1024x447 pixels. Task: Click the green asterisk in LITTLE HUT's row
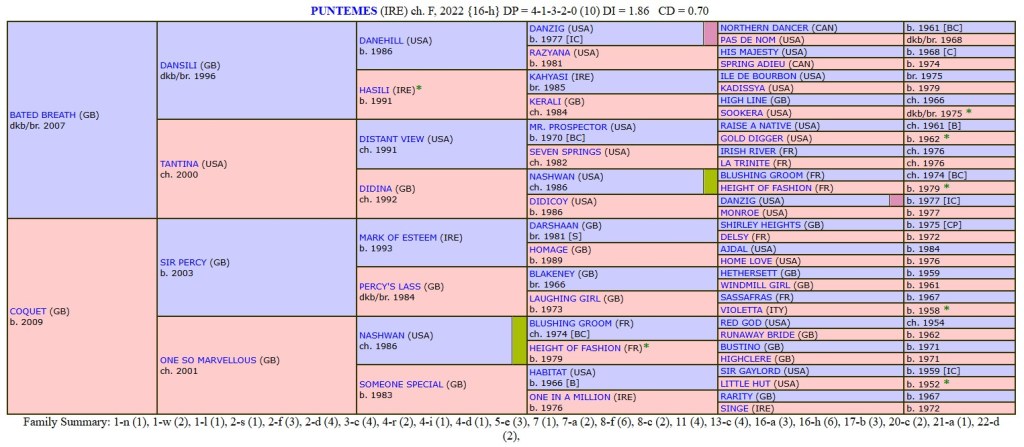click(945, 382)
